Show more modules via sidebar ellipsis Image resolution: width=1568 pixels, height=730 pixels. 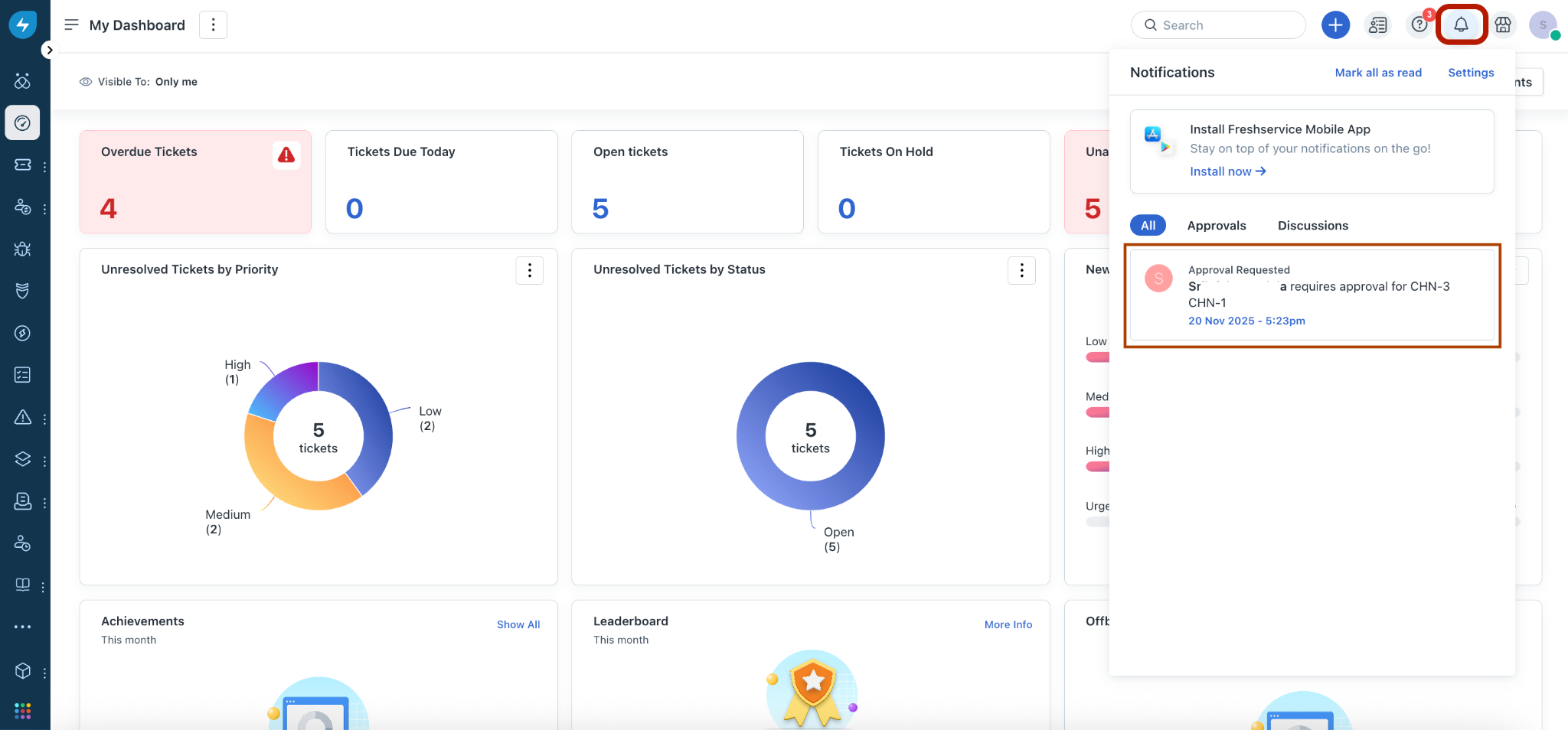22,627
